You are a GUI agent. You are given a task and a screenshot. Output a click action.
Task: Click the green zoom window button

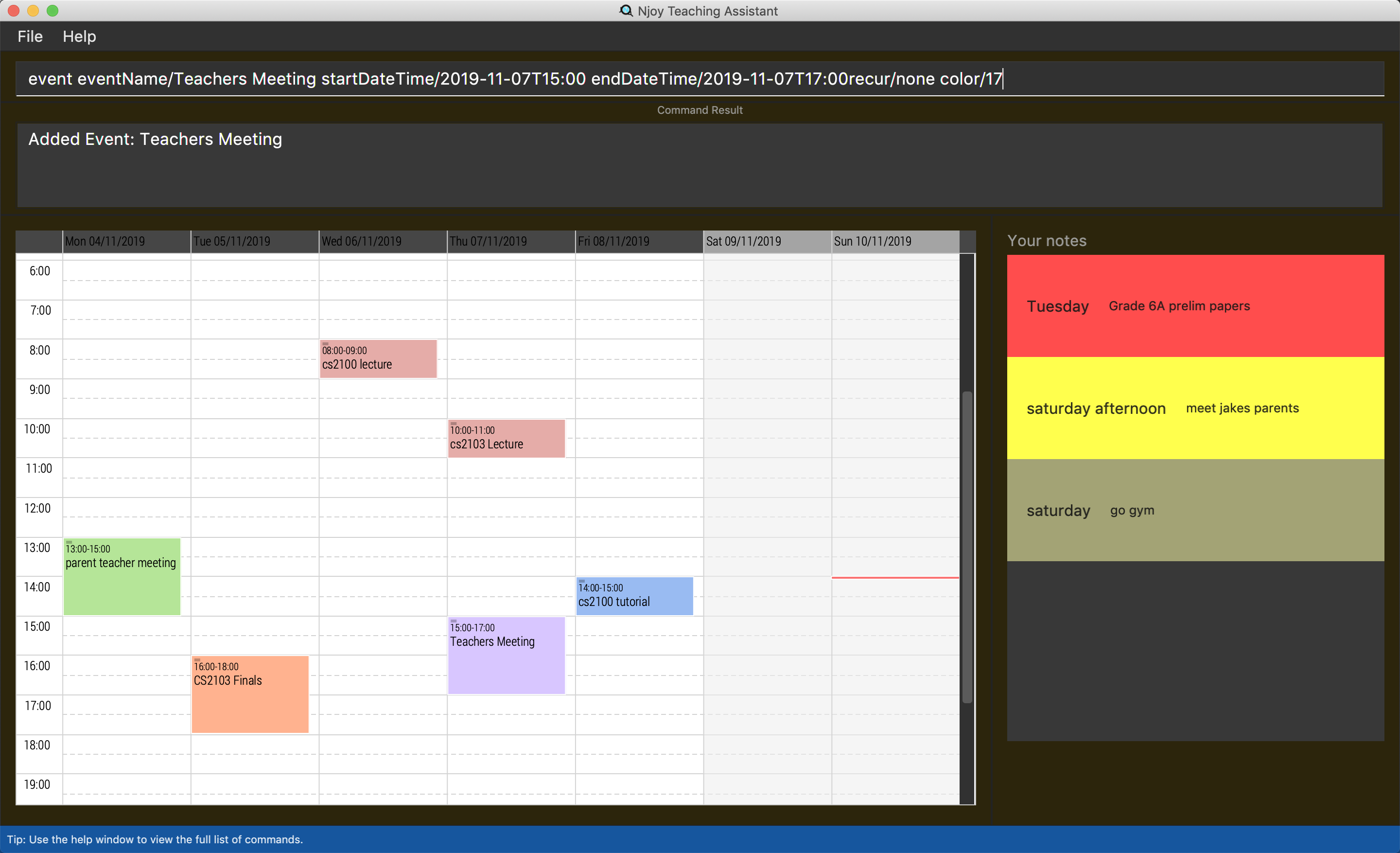pyautogui.click(x=52, y=11)
